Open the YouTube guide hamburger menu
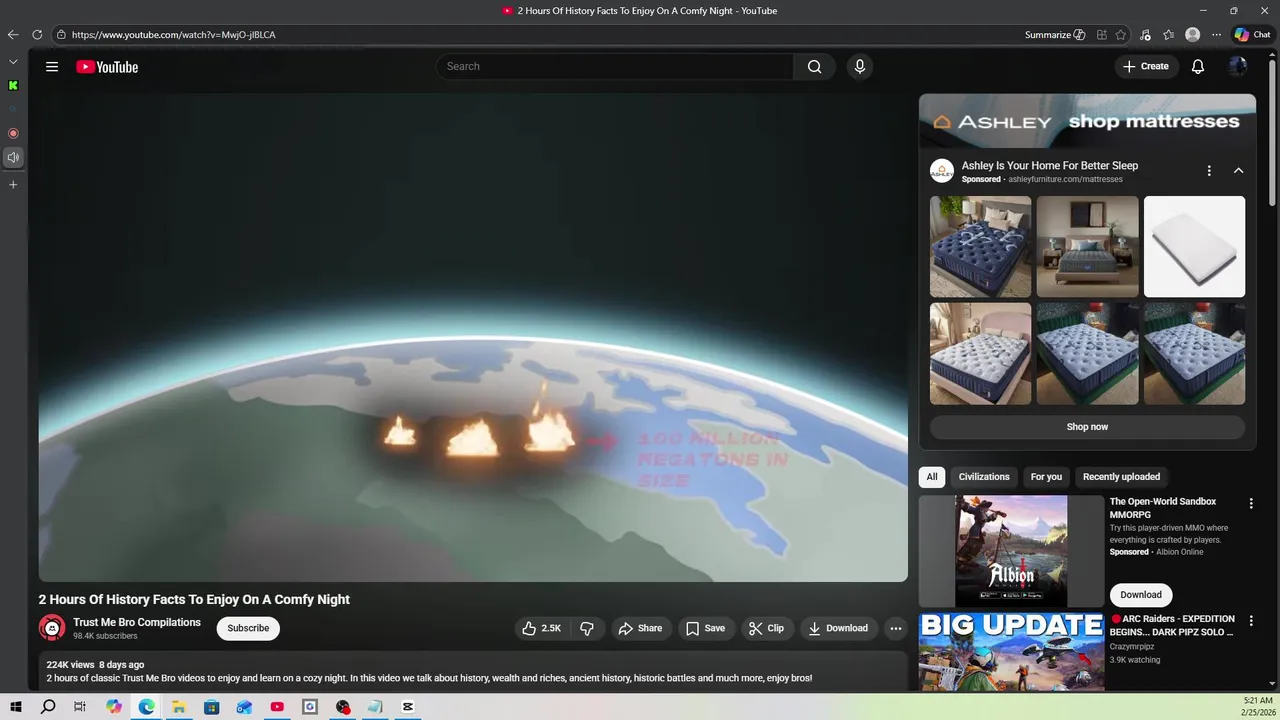Screen dimensions: 1280x720 click(x=52, y=67)
